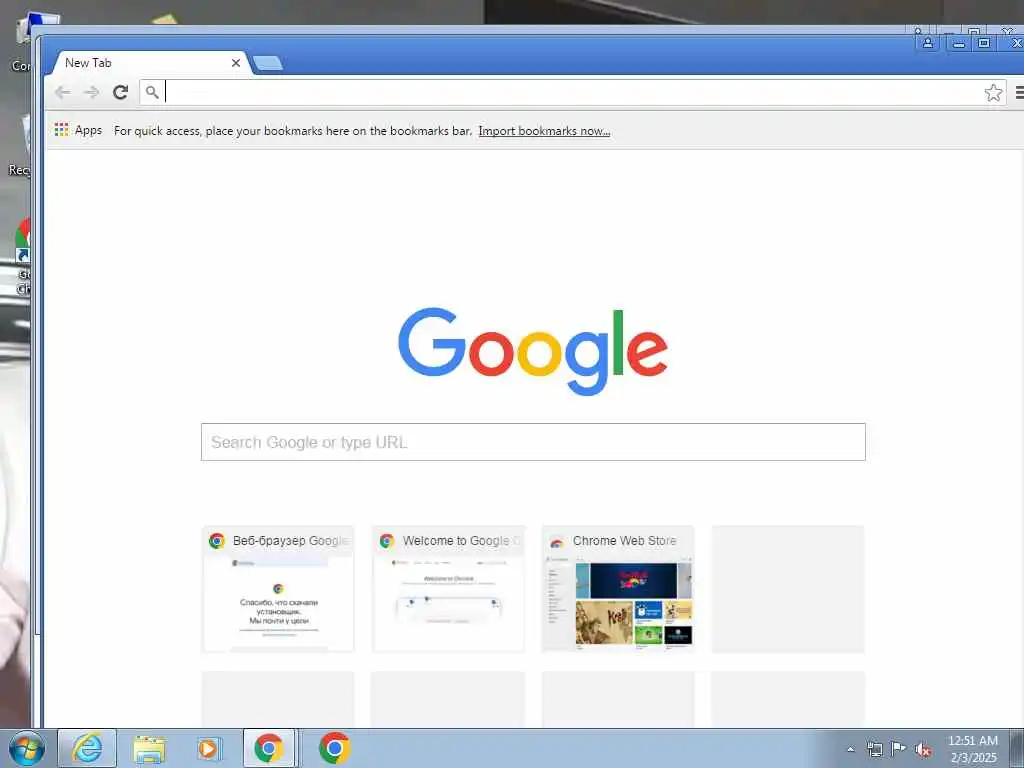Open the Welcome to Google Chrome thumbnail
The height and width of the screenshot is (768, 1024).
click(x=448, y=589)
